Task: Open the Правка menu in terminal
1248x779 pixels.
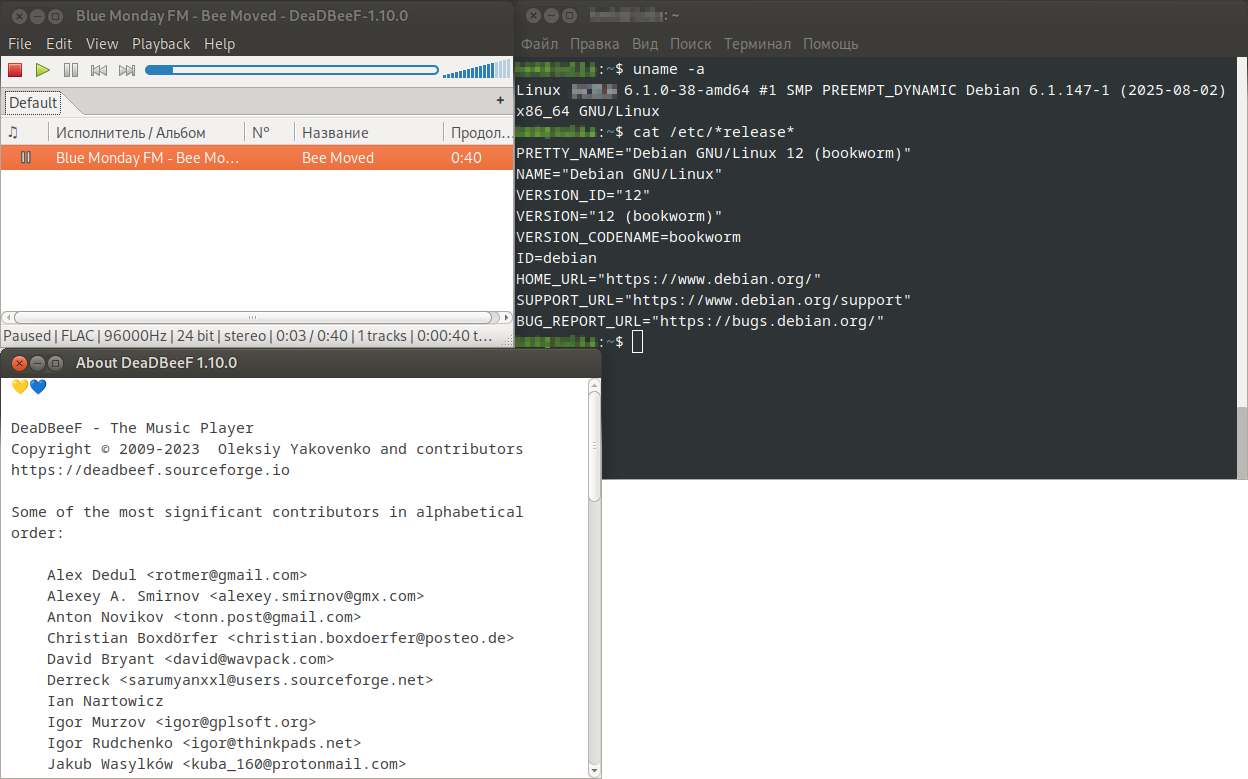Action: (595, 44)
